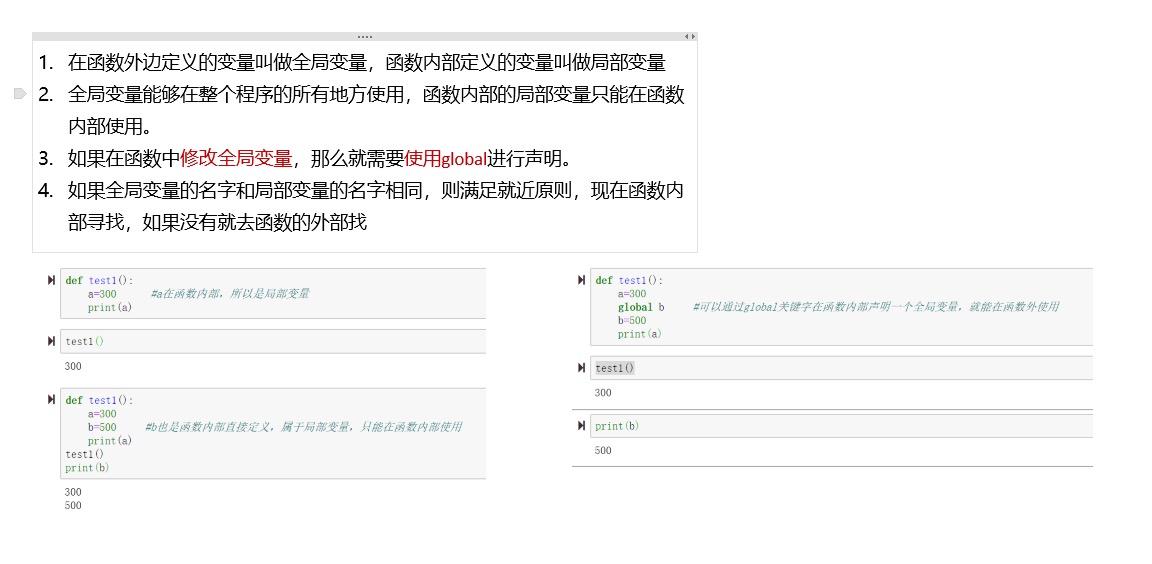Click list line starting 全局变量能够在整个程序
1152x564 pixels.
pyautogui.click(x=376, y=95)
